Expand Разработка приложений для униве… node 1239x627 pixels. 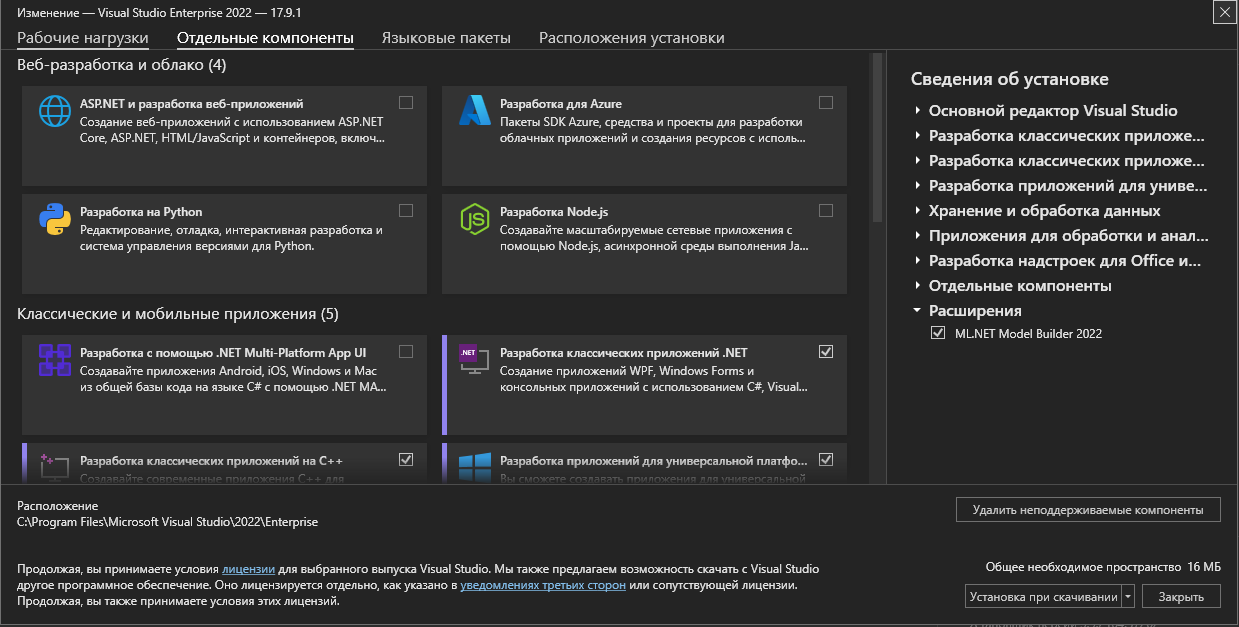[x=917, y=186]
